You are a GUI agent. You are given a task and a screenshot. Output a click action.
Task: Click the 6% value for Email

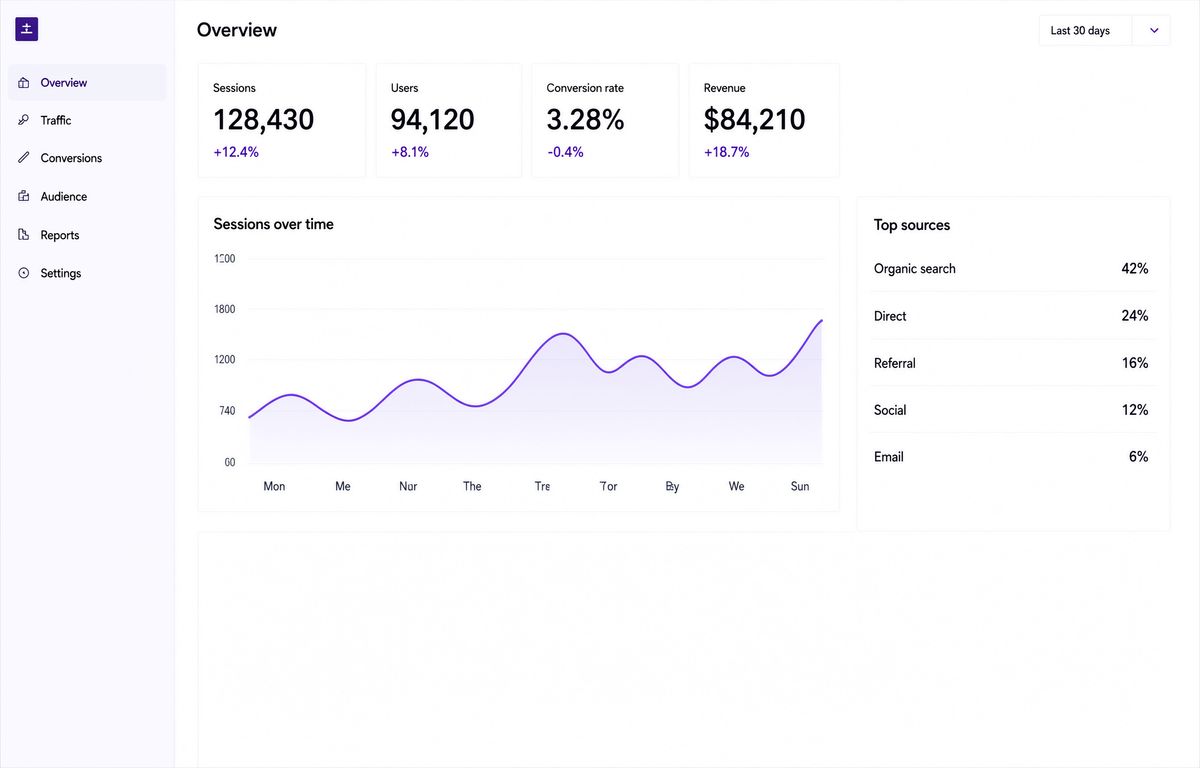pos(1138,457)
